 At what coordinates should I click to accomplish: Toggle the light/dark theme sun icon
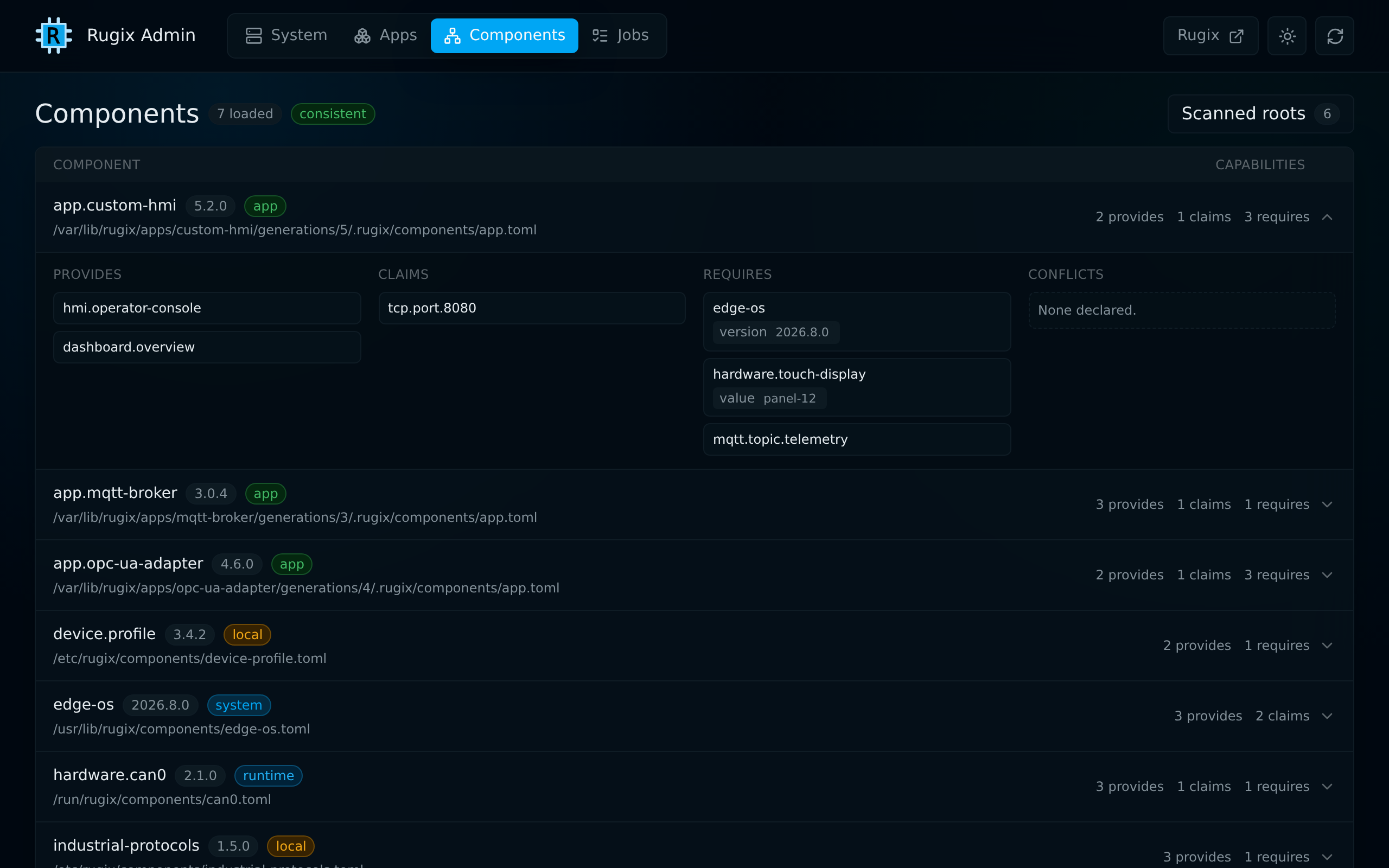click(x=1287, y=36)
